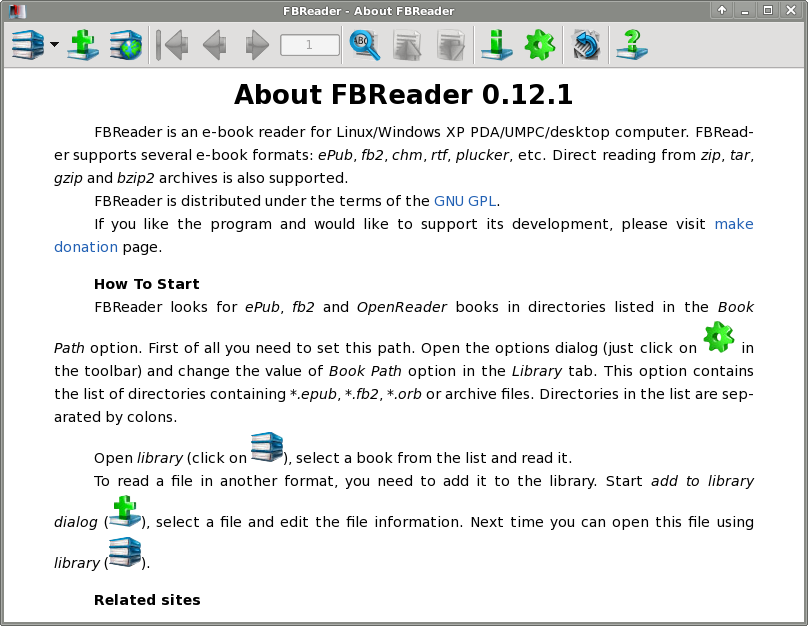Open the make donation link

pos(734,224)
